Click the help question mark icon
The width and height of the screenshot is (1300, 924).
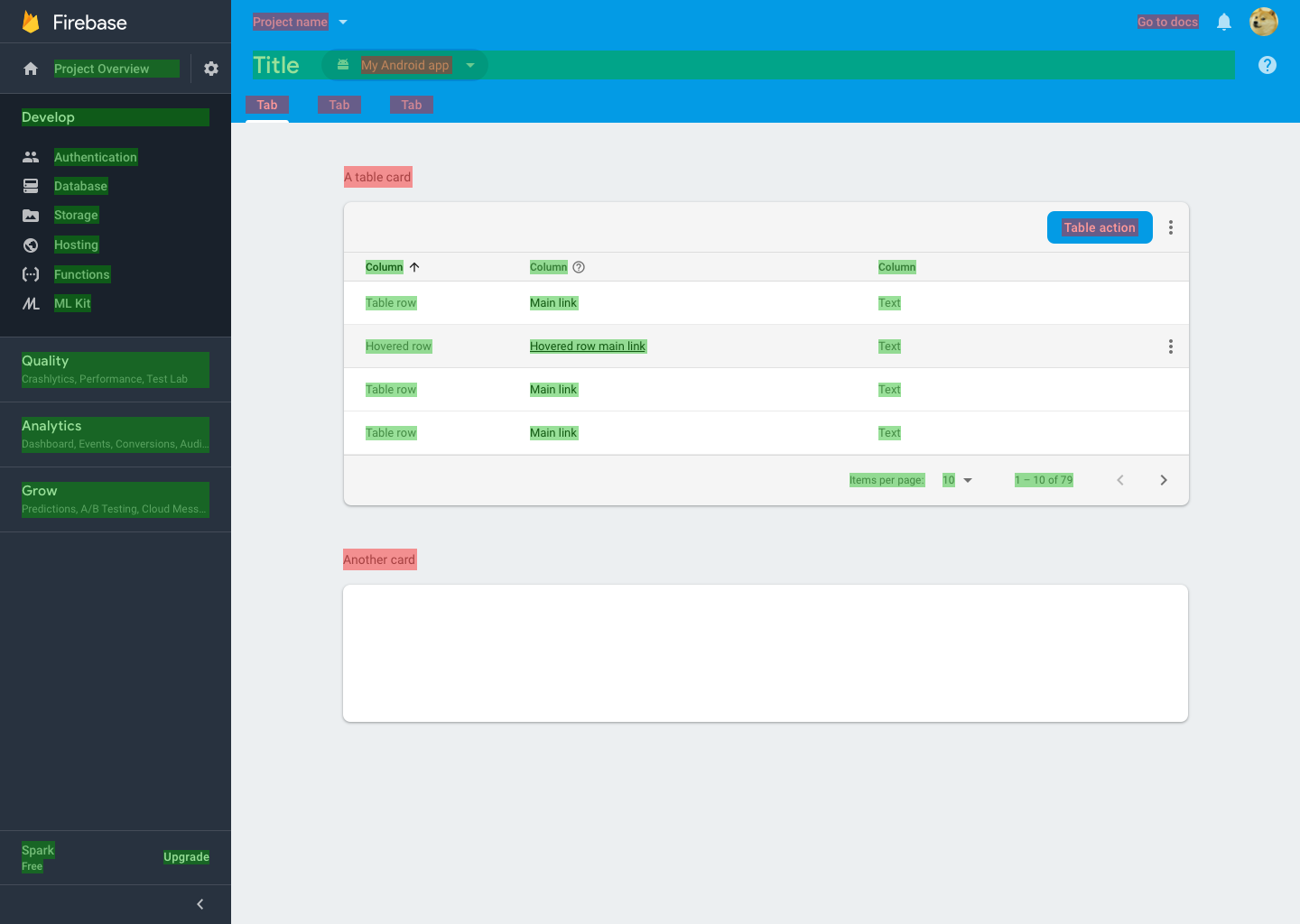click(x=1267, y=65)
